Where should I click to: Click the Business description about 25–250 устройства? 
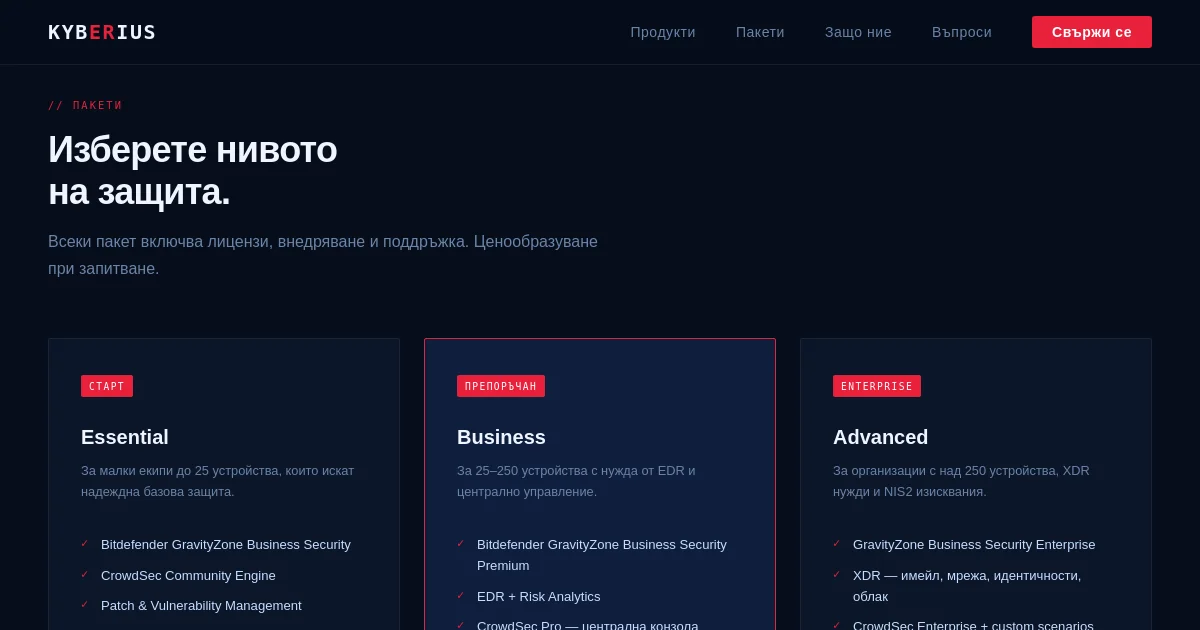(x=576, y=481)
